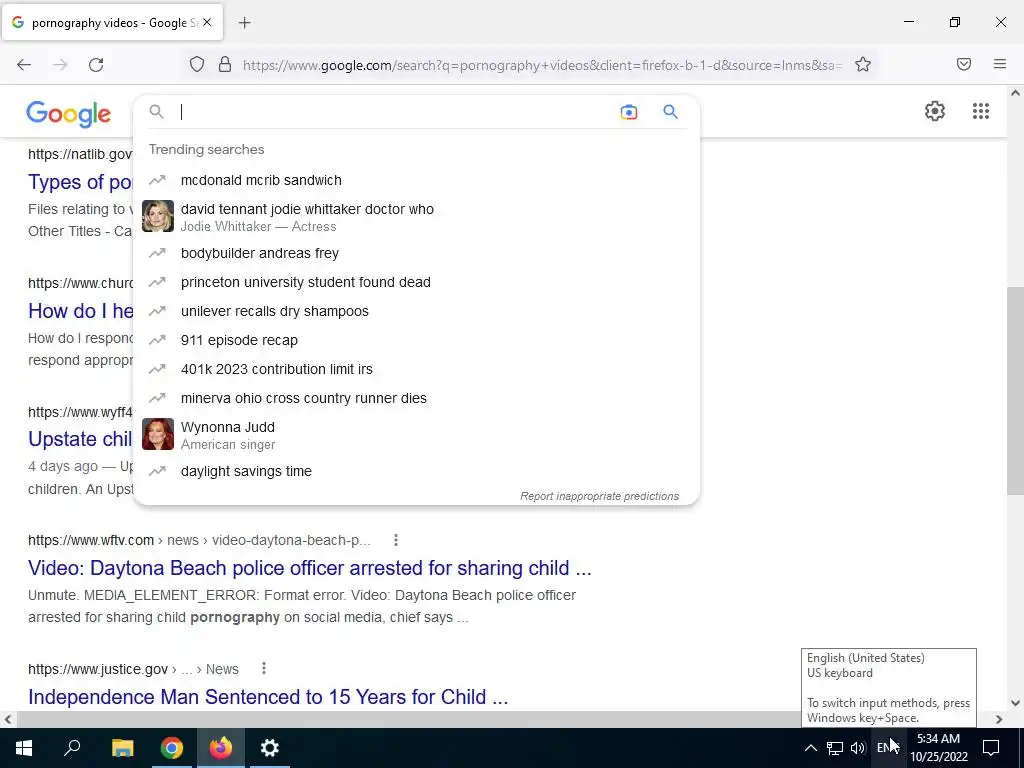This screenshot has width=1024, height=768.
Task: Select princeton university student found dead suggestion
Action: point(416,282)
